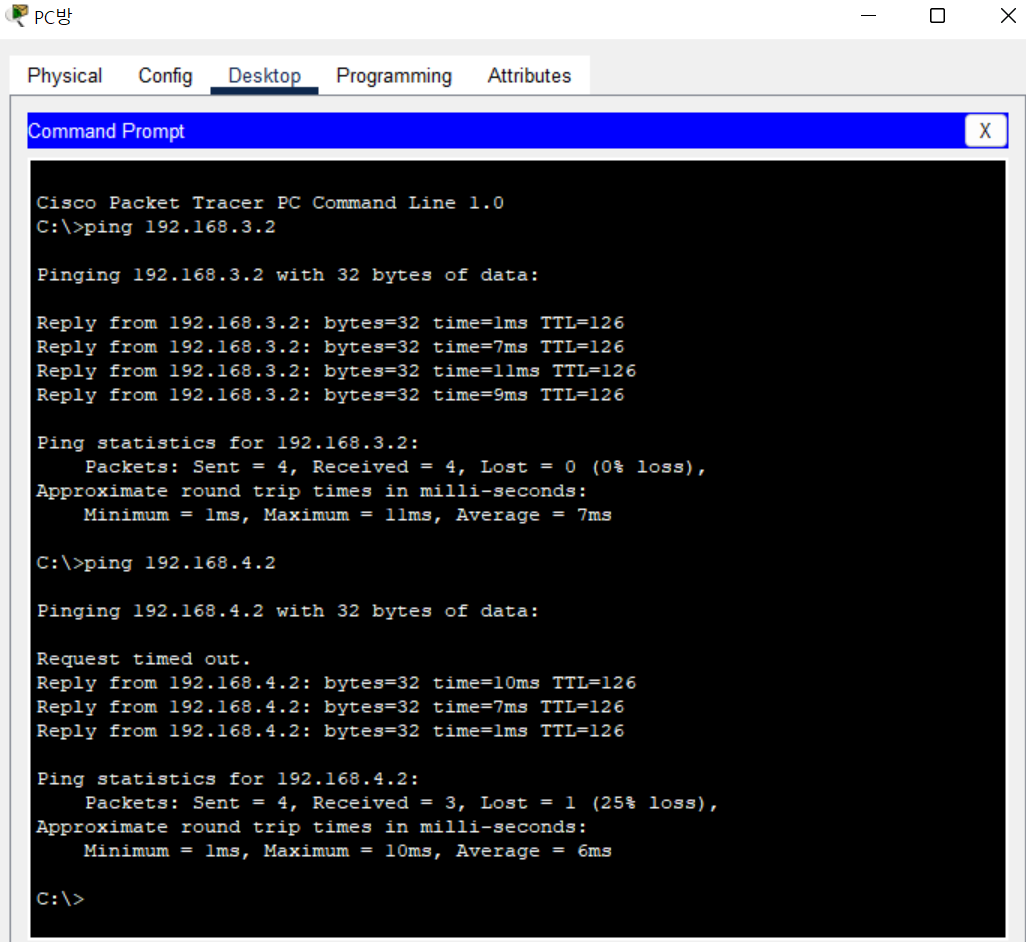Click the 'ping 192.168.4.2' command line
This screenshot has height=942, width=1026.
156,563
